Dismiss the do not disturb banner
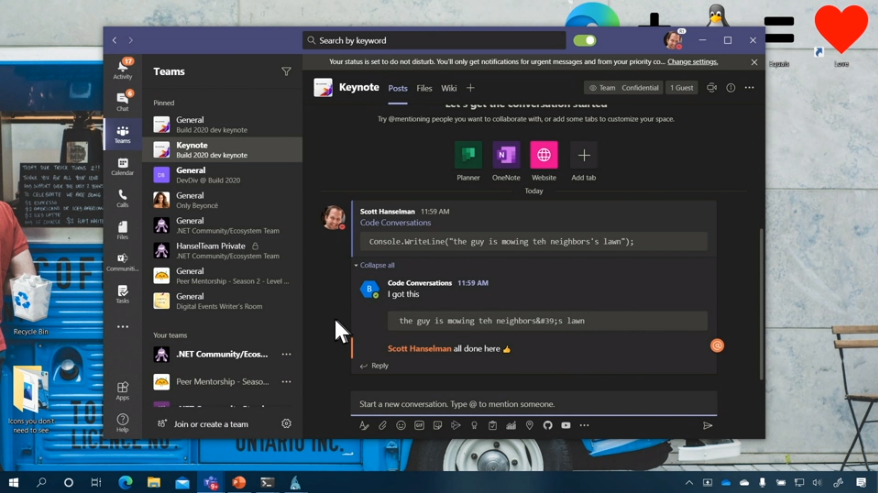Viewport: 878px width, 493px height. 754,62
